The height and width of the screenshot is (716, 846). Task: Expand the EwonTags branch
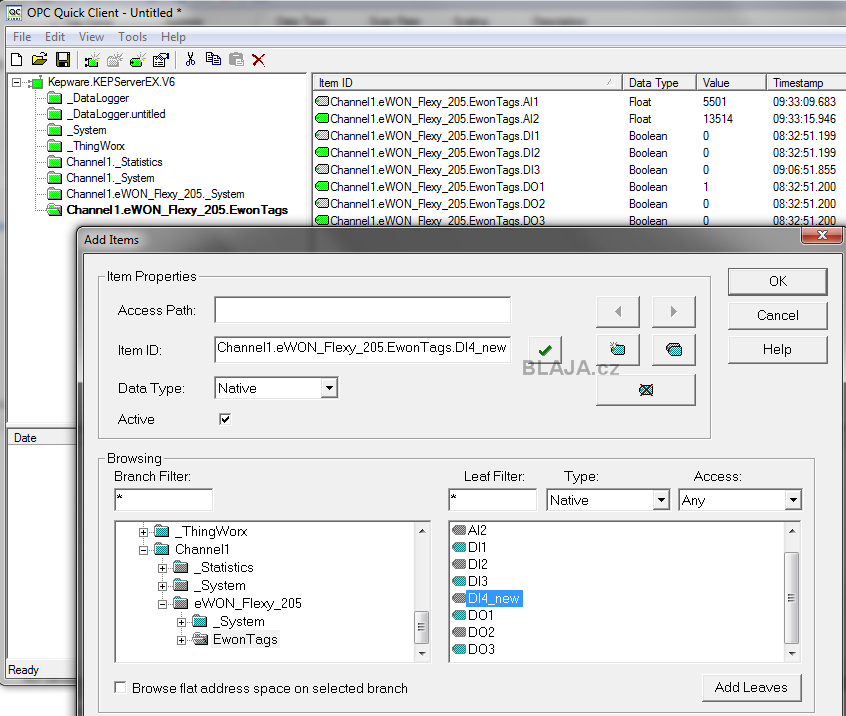[x=182, y=640]
